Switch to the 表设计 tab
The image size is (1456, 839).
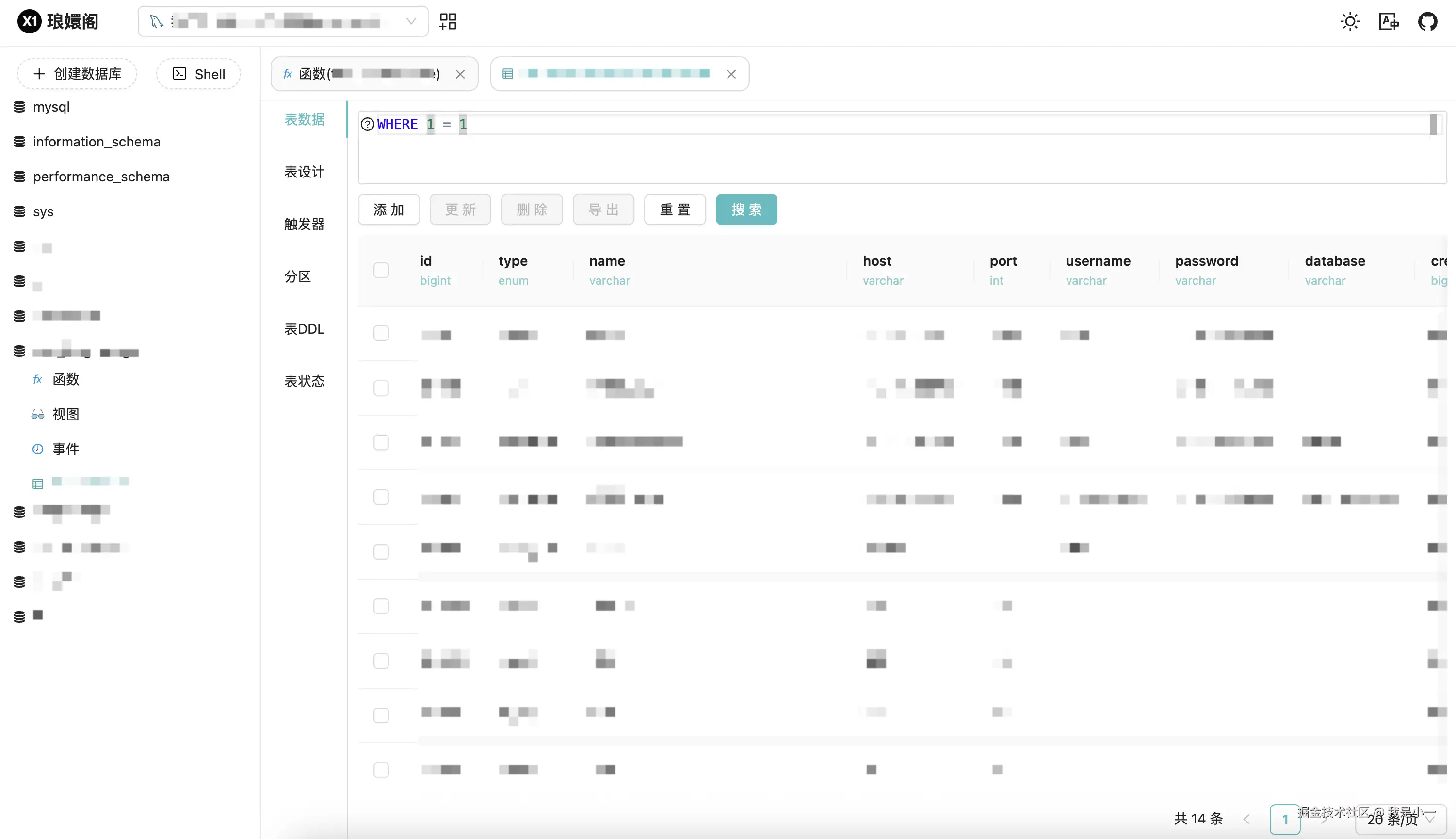[x=304, y=172]
